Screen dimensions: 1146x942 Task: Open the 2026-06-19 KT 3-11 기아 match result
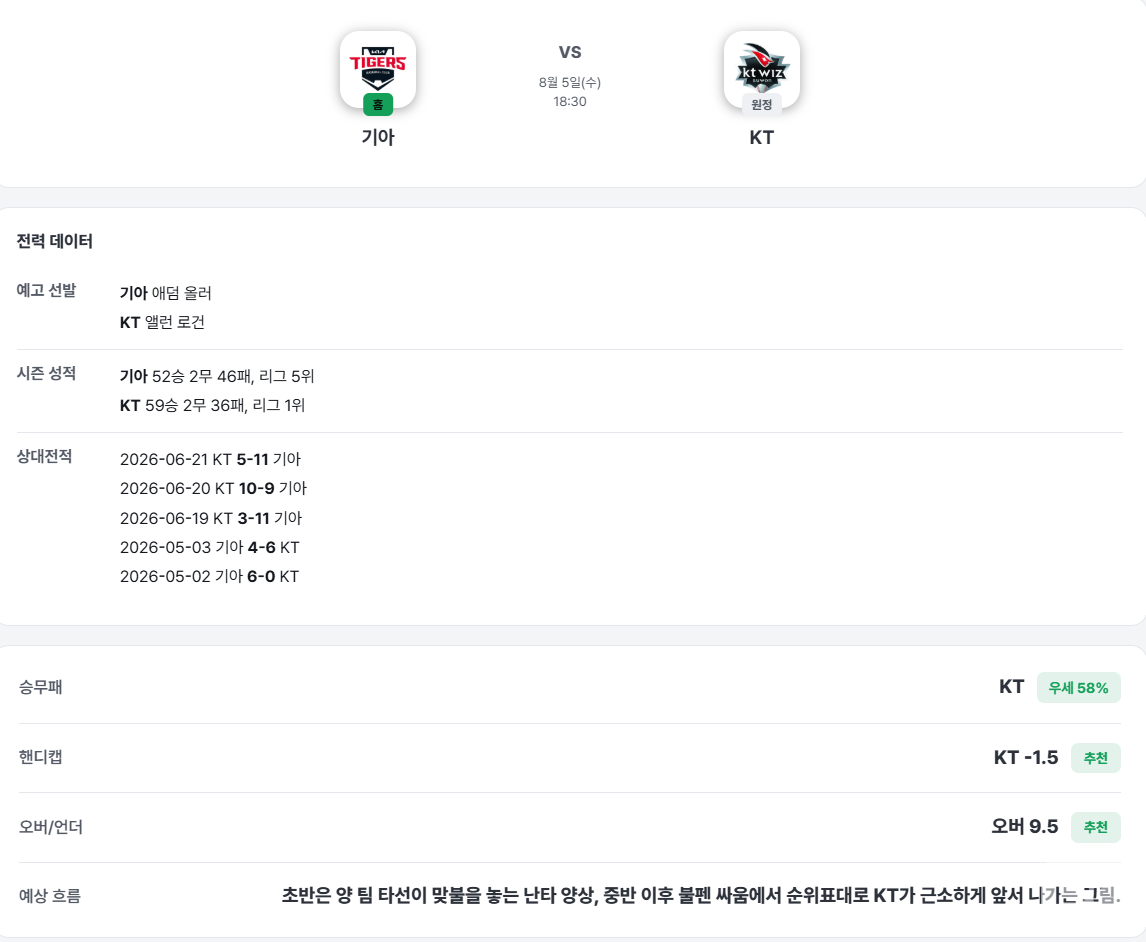tap(210, 518)
